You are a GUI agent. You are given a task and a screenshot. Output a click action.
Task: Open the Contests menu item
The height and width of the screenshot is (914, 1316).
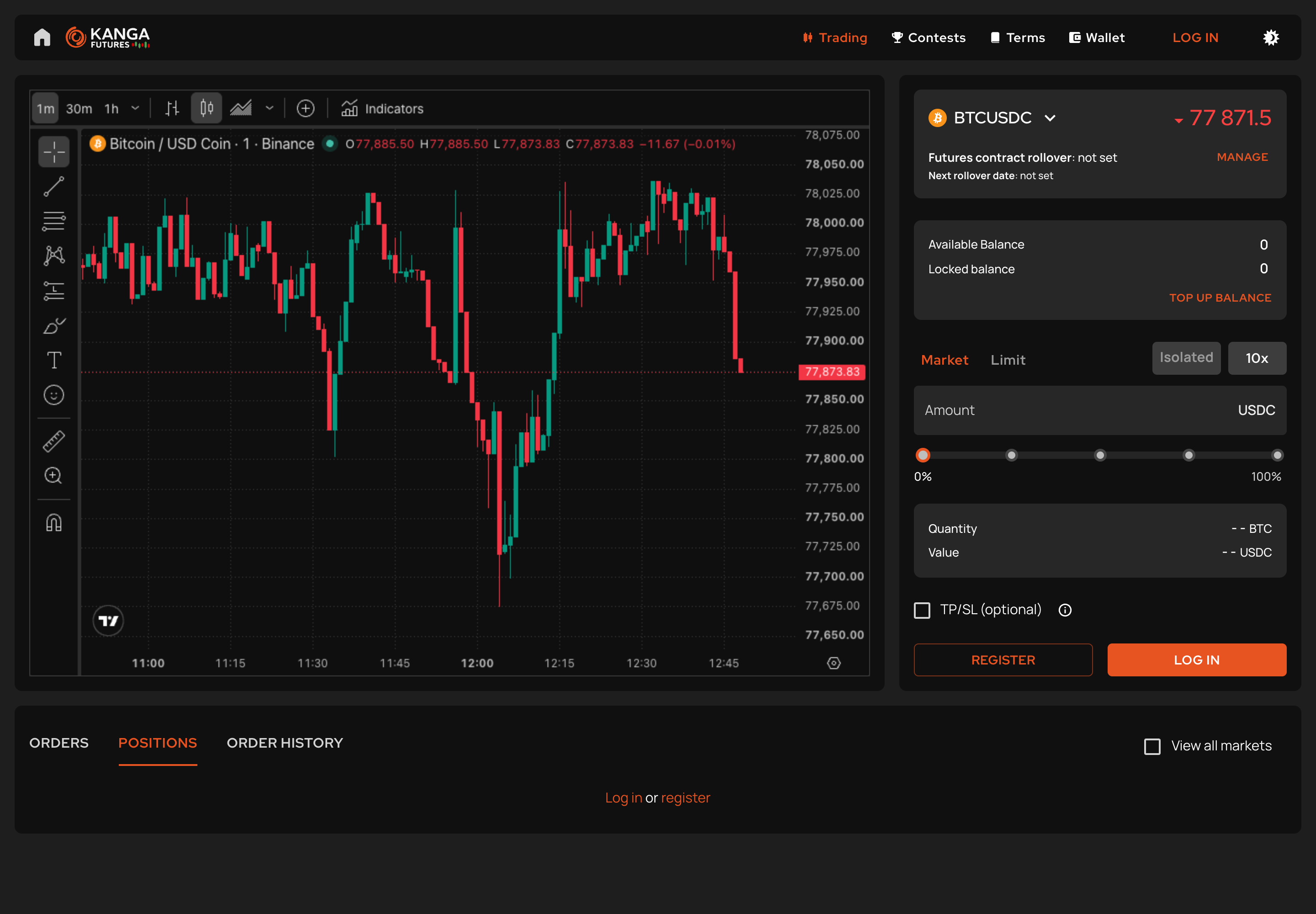pos(929,37)
